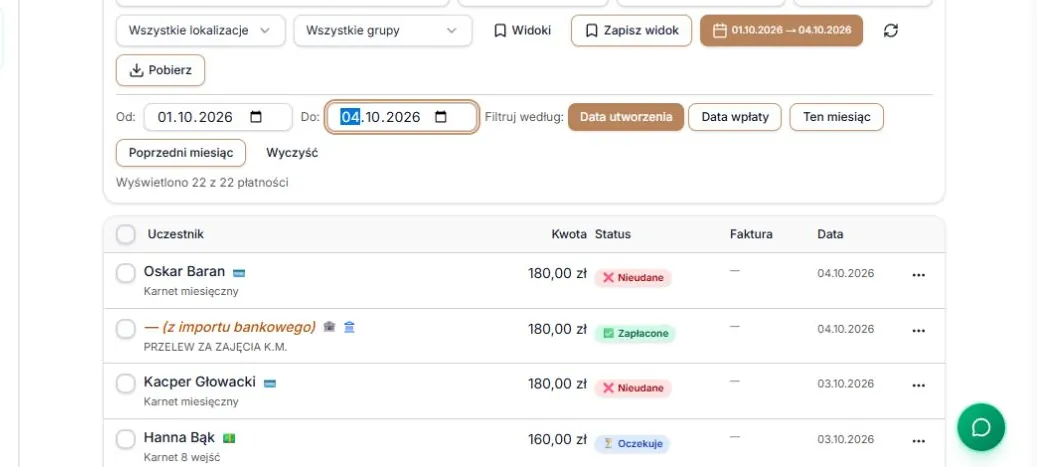
Task: Open the green chat support bubble
Action: [981, 427]
